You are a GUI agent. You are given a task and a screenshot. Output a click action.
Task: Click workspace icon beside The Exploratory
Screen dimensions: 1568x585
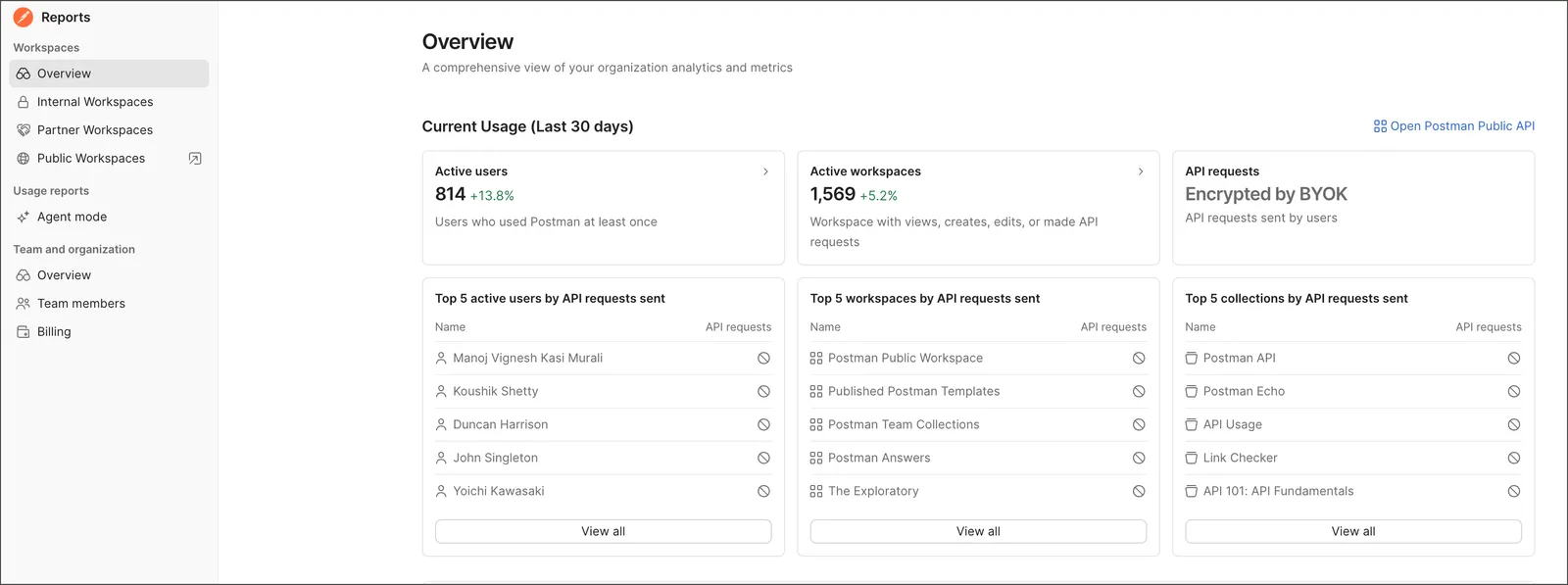(816, 492)
